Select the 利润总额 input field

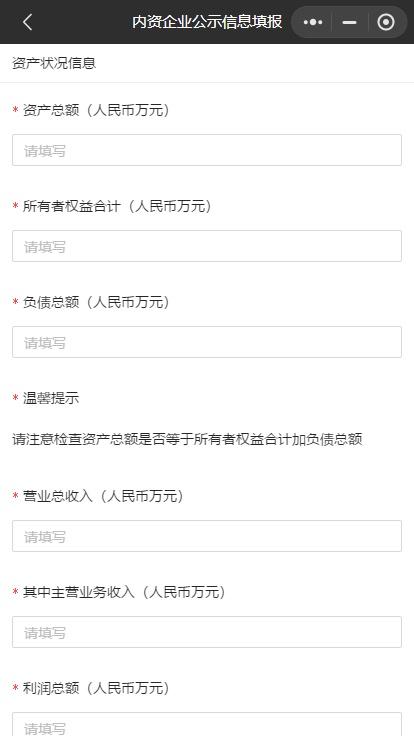click(207, 724)
